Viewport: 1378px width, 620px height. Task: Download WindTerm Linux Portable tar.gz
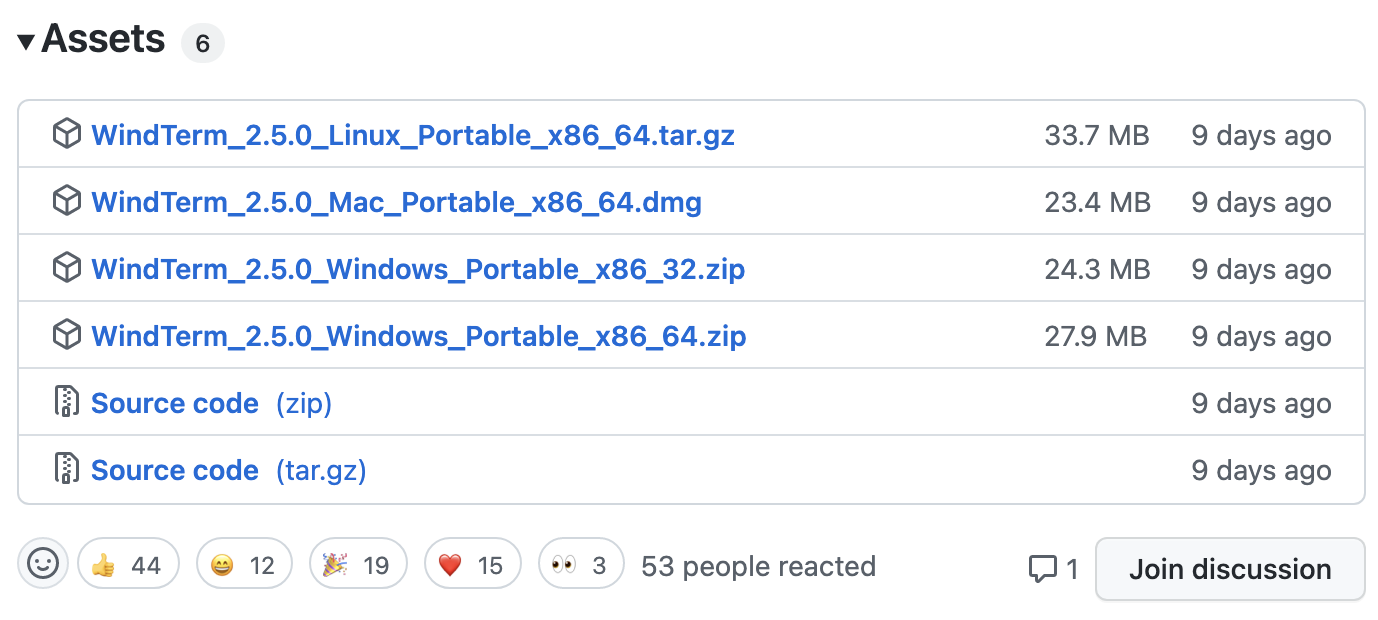(x=412, y=135)
